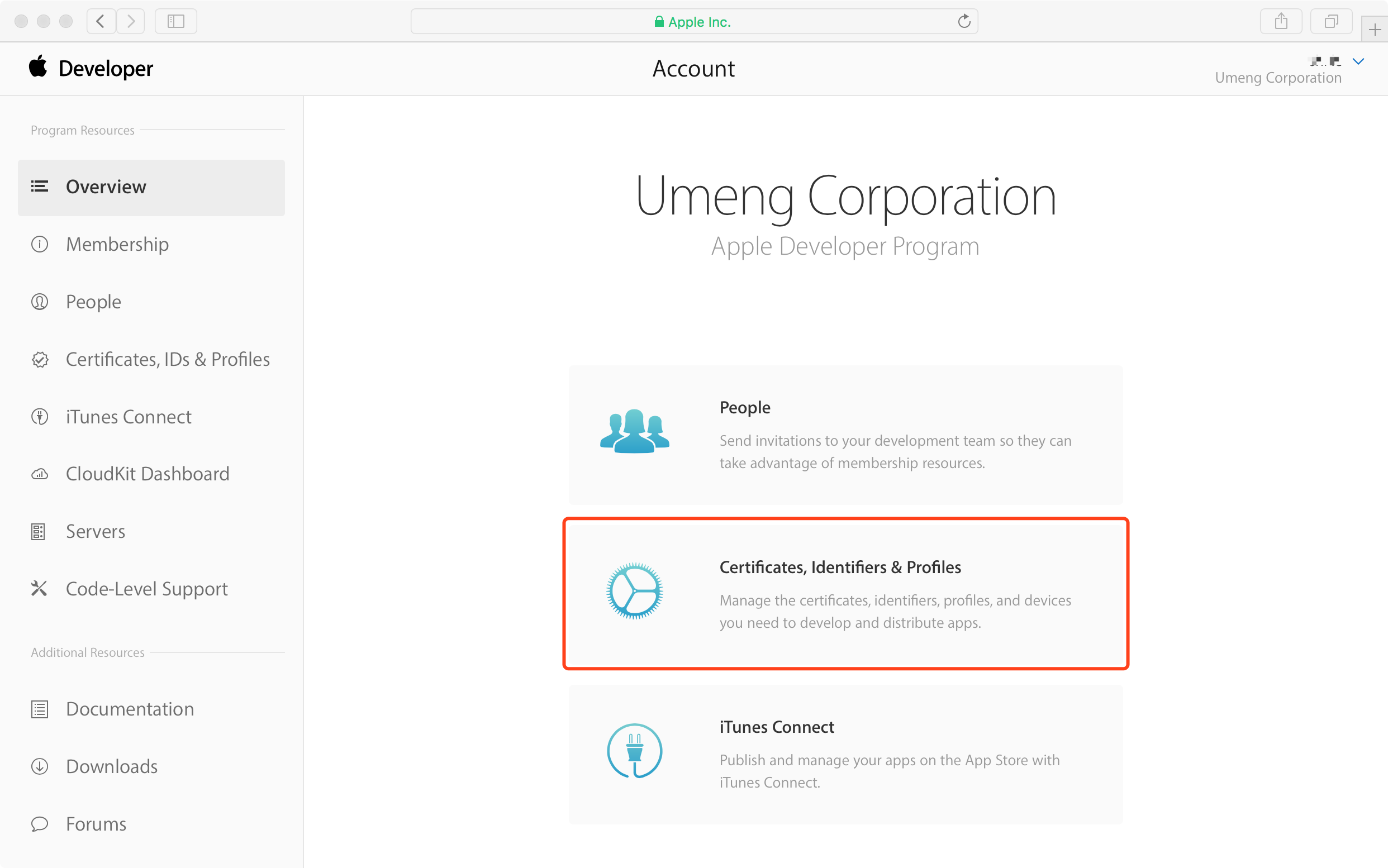Click the People card invitation description

pos(895,452)
